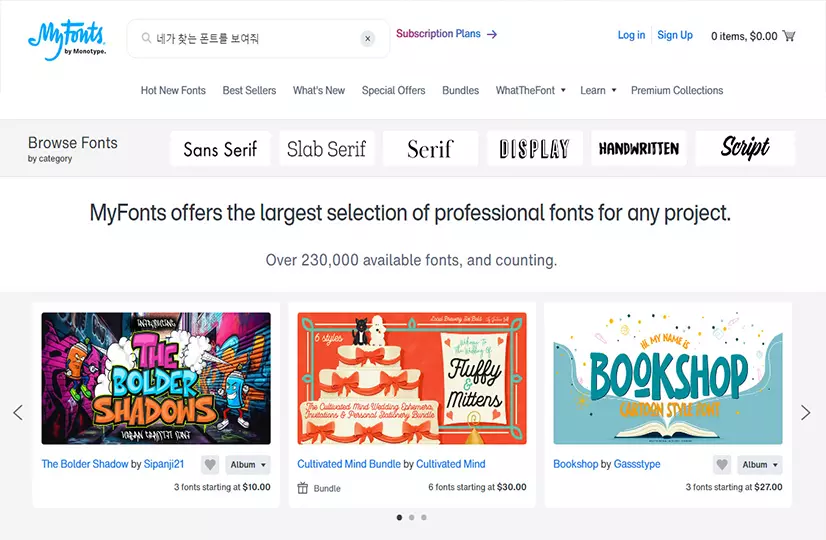The height and width of the screenshot is (540, 826).
Task: Click '6 fonts starting at $30.00' text
Action: click(477, 487)
